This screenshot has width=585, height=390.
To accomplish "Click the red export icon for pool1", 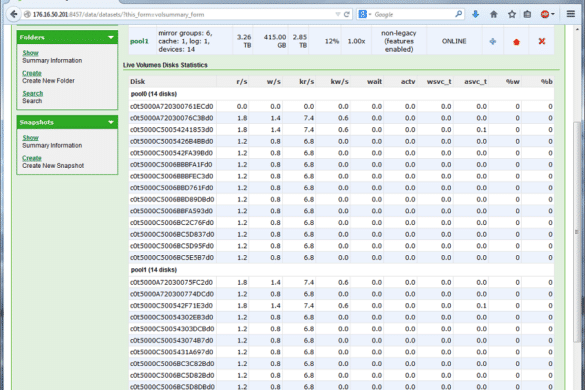I will 516,42.
